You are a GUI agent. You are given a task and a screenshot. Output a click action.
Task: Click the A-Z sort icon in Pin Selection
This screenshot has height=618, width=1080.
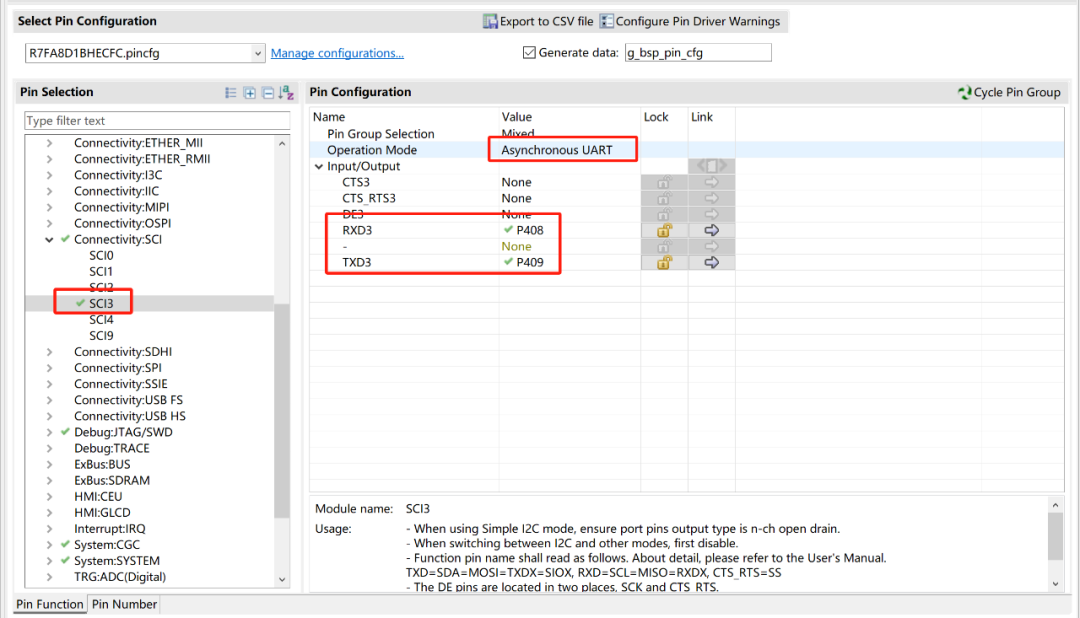coord(287,92)
